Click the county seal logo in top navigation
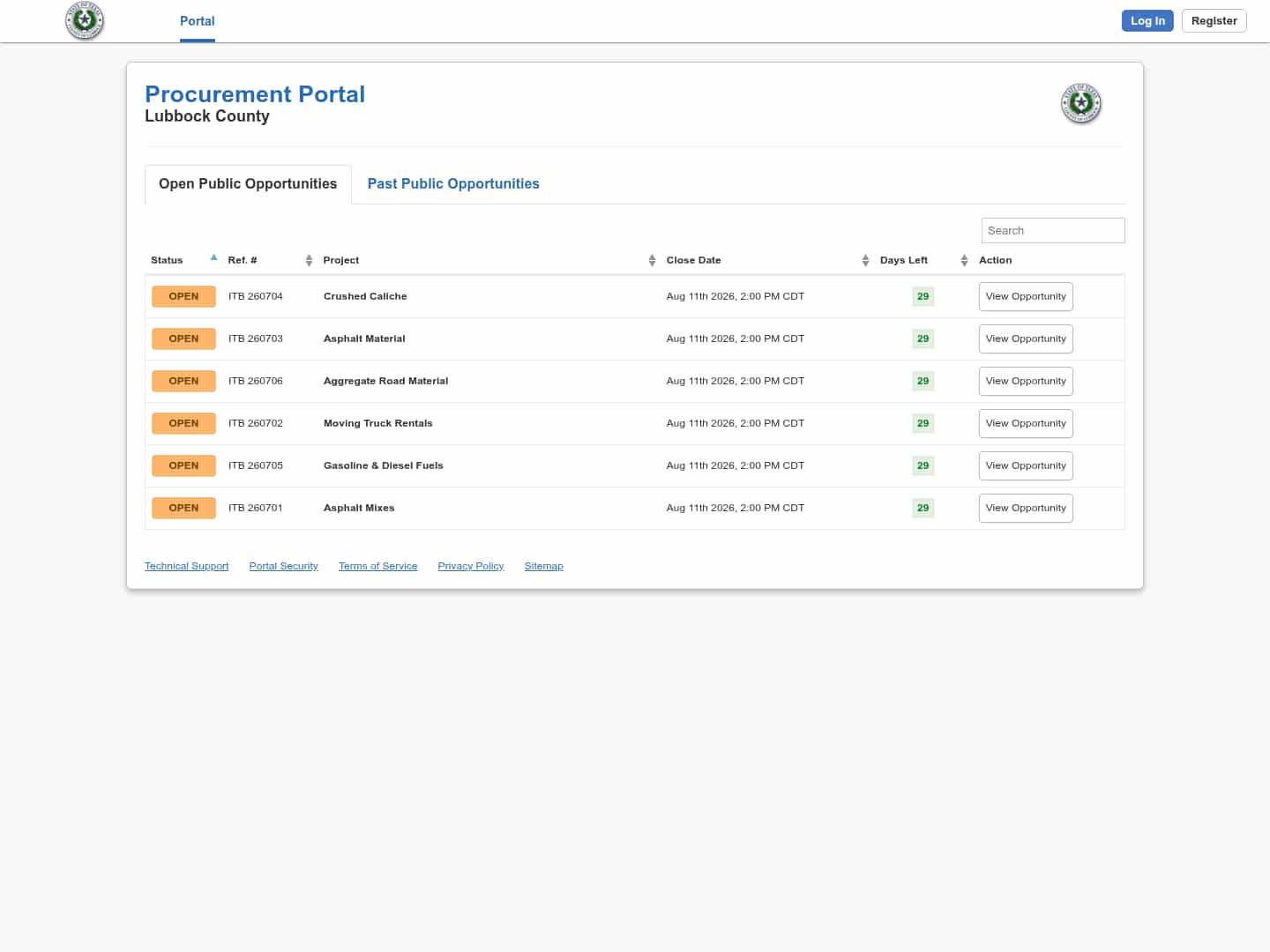1270x952 pixels. coord(85,21)
